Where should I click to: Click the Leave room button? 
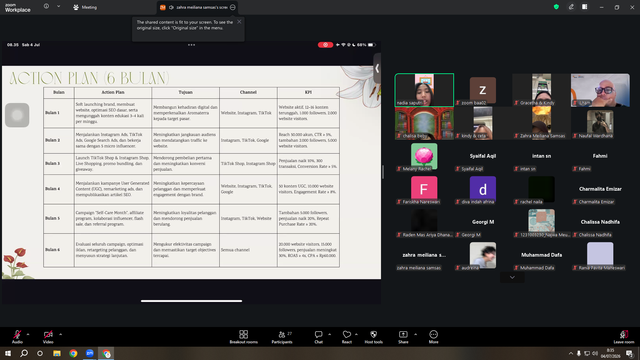(x=624, y=337)
